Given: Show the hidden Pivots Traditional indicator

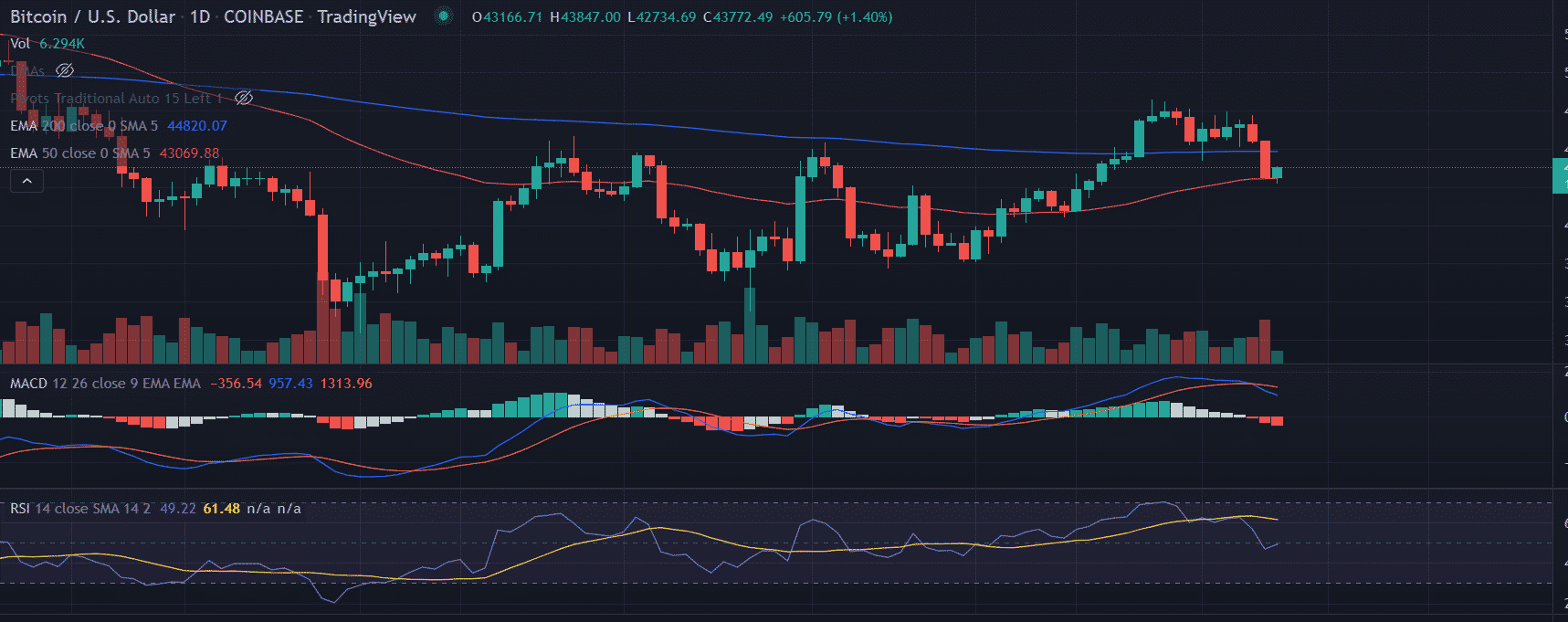Looking at the screenshot, I should point(244,98).
